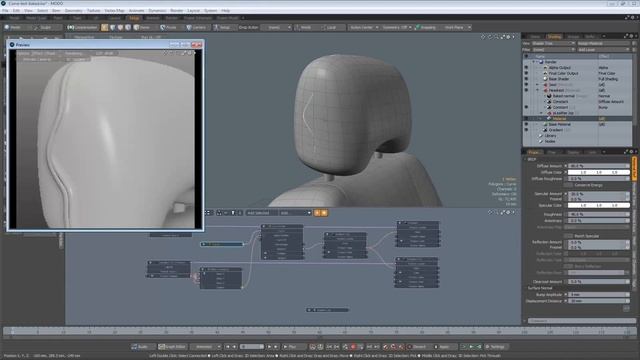This screenshot has width=640, height=360.
Task: Open the Add Layer dropdown
Action: pyautogui.click(x=603, y=49)
